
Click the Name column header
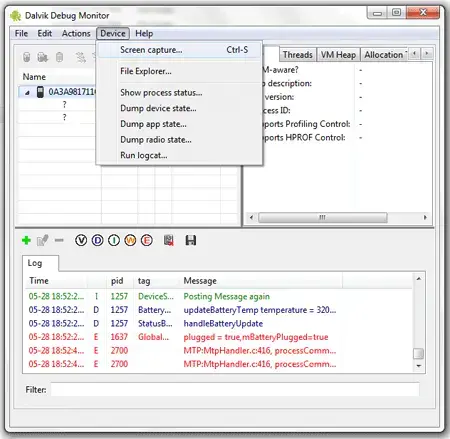(x=34, y=77)
